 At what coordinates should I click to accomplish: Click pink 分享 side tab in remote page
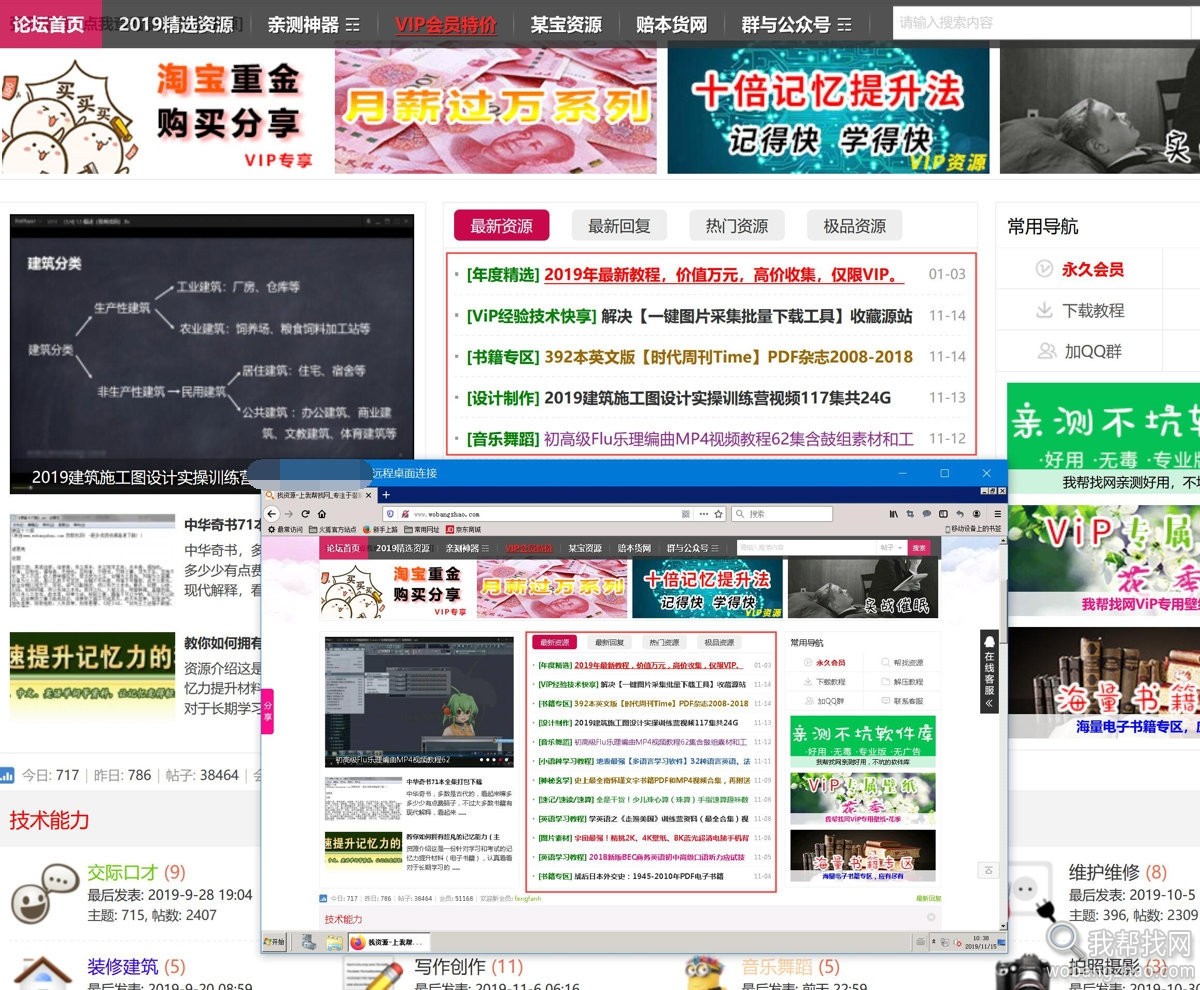[x=267, y=711]
